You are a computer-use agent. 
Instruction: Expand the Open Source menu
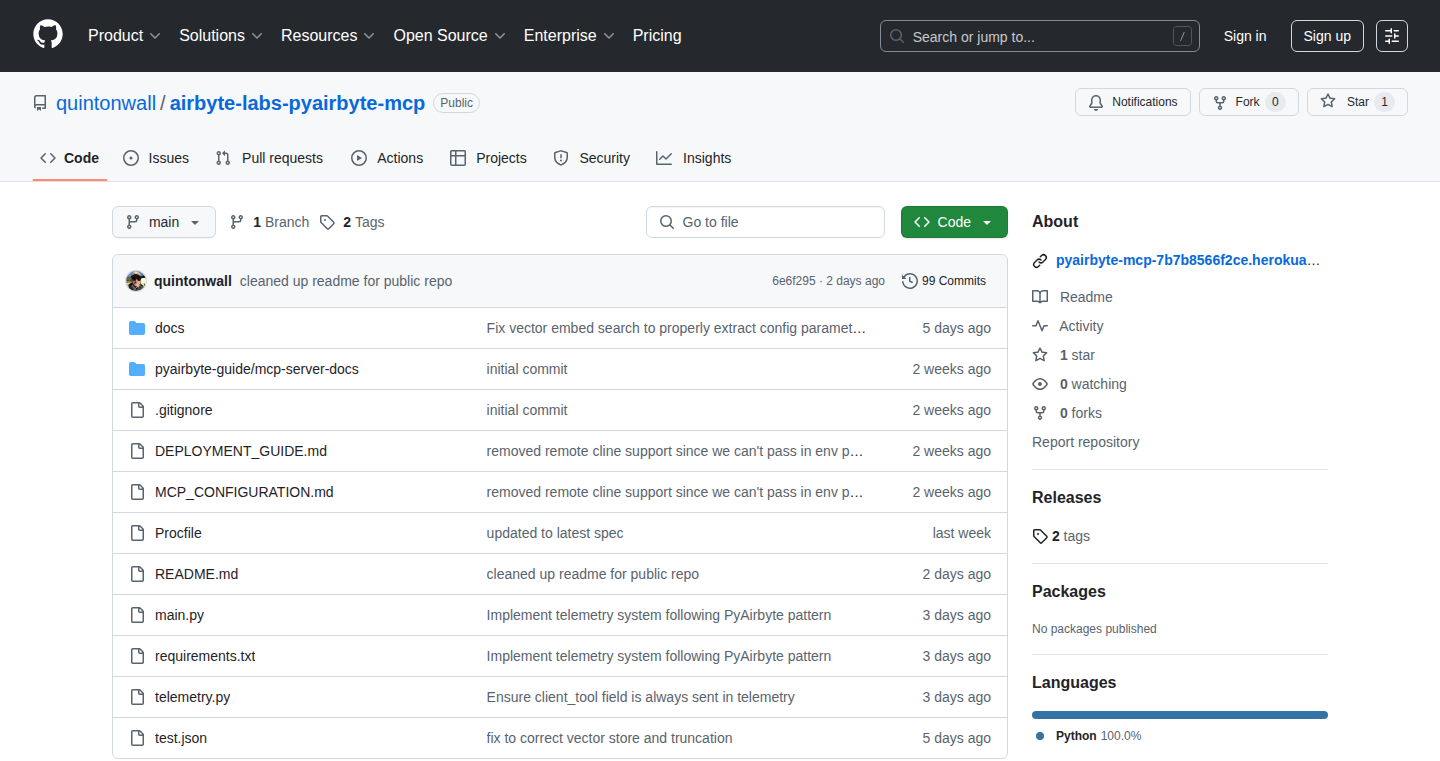click(449, 36)
